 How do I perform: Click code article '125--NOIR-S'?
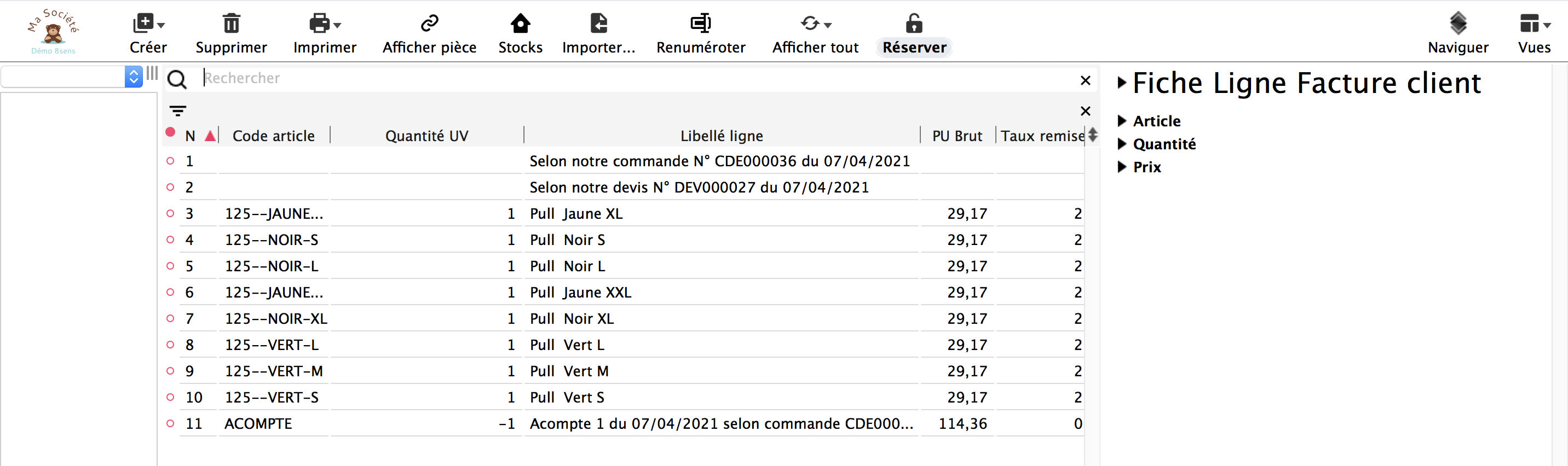point(272,240)
